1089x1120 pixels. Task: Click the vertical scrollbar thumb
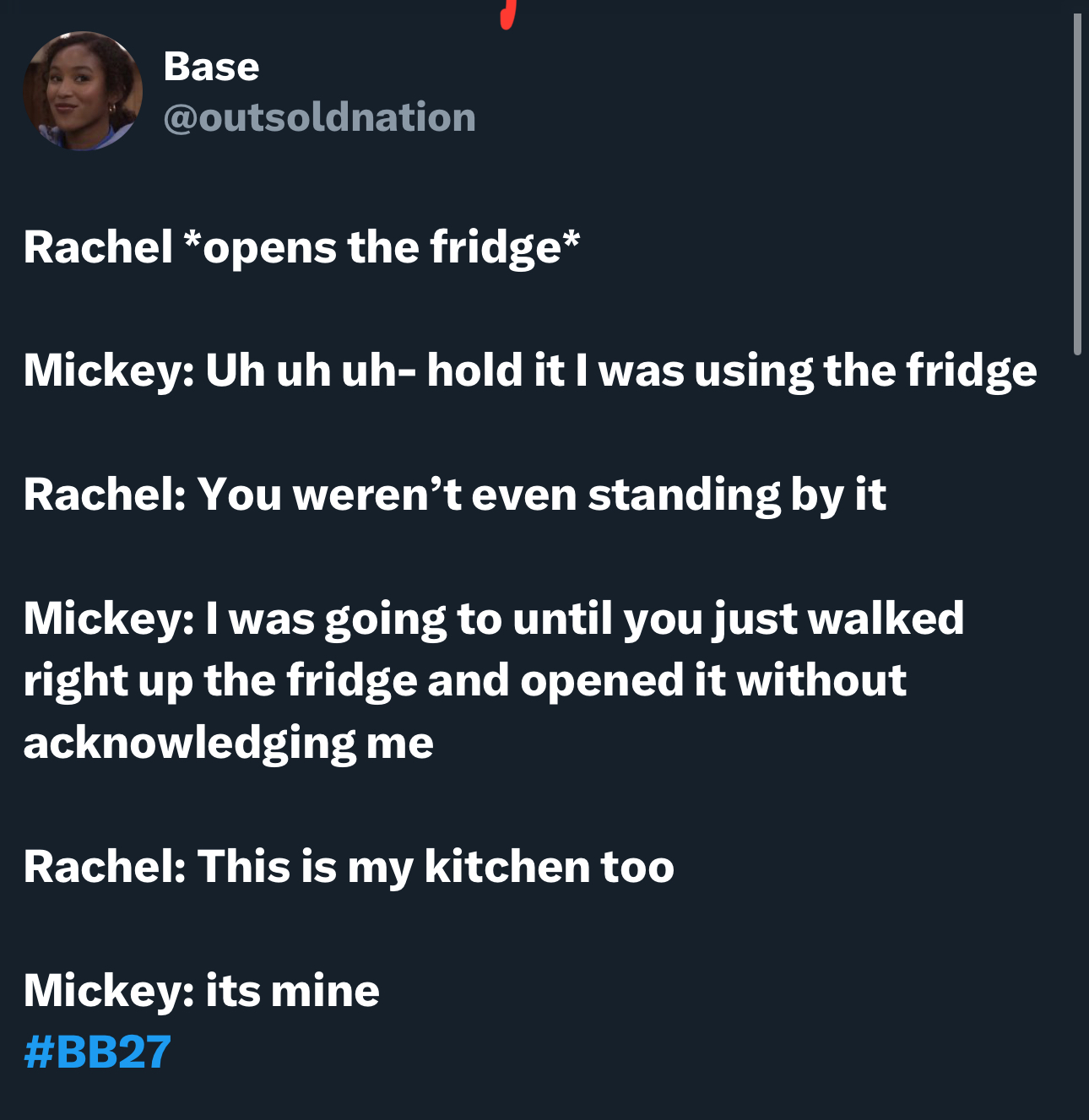[1076, 184]
